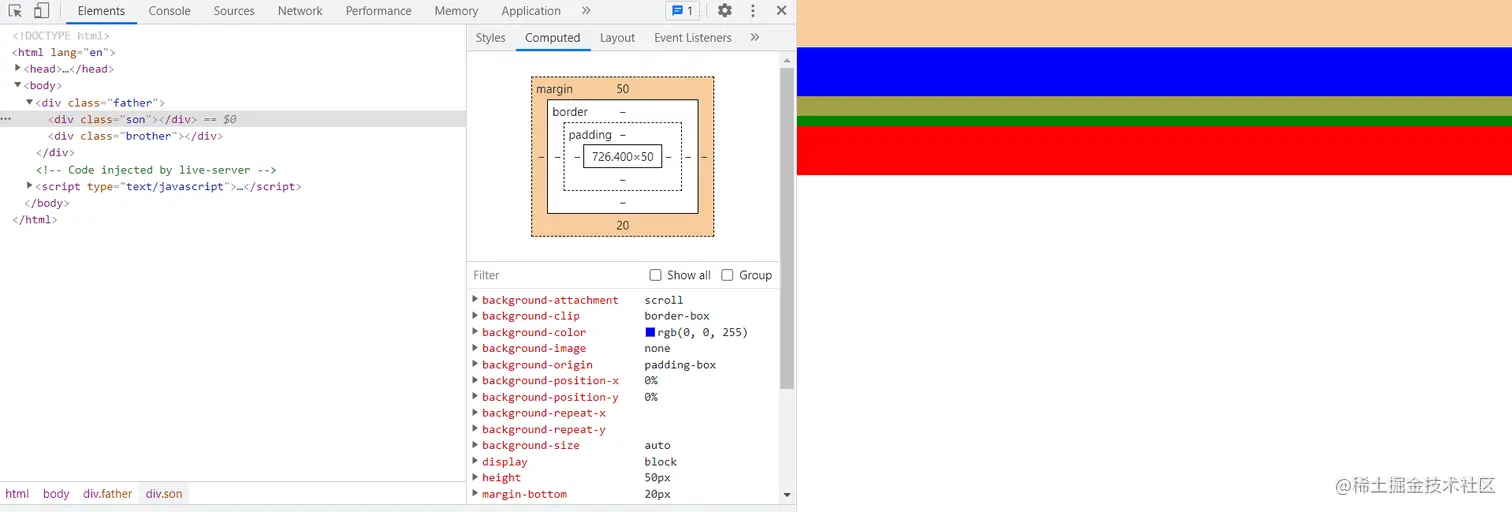Open the selected son node's ellipsis actions
The width and height of the screenshot is (1512, 512).
[x=6, y=119]
